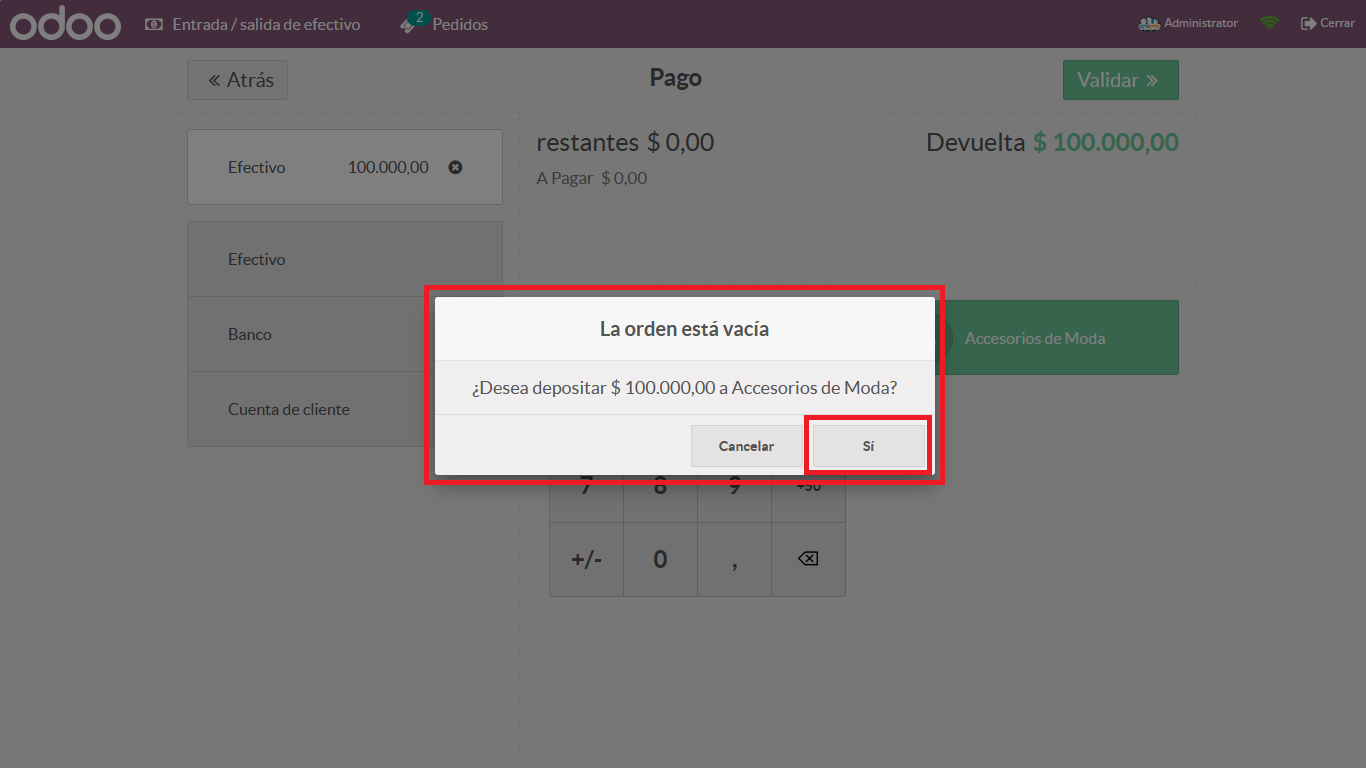This screenshot has width=1366, height=768.
Task: Go back with the Atrás button
Action: pos(237,80)
